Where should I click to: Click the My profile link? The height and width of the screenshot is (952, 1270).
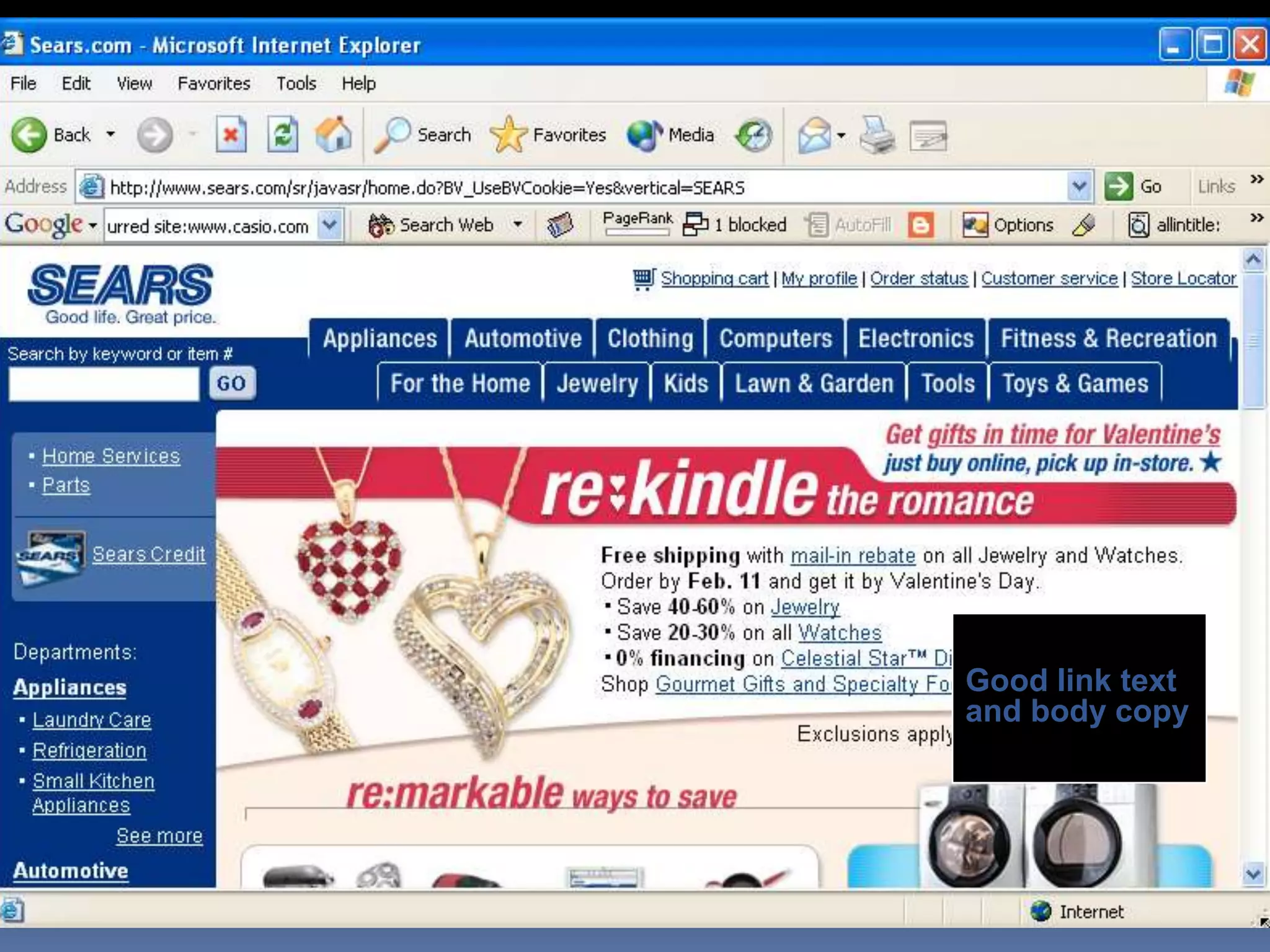[x=819, y=279]
